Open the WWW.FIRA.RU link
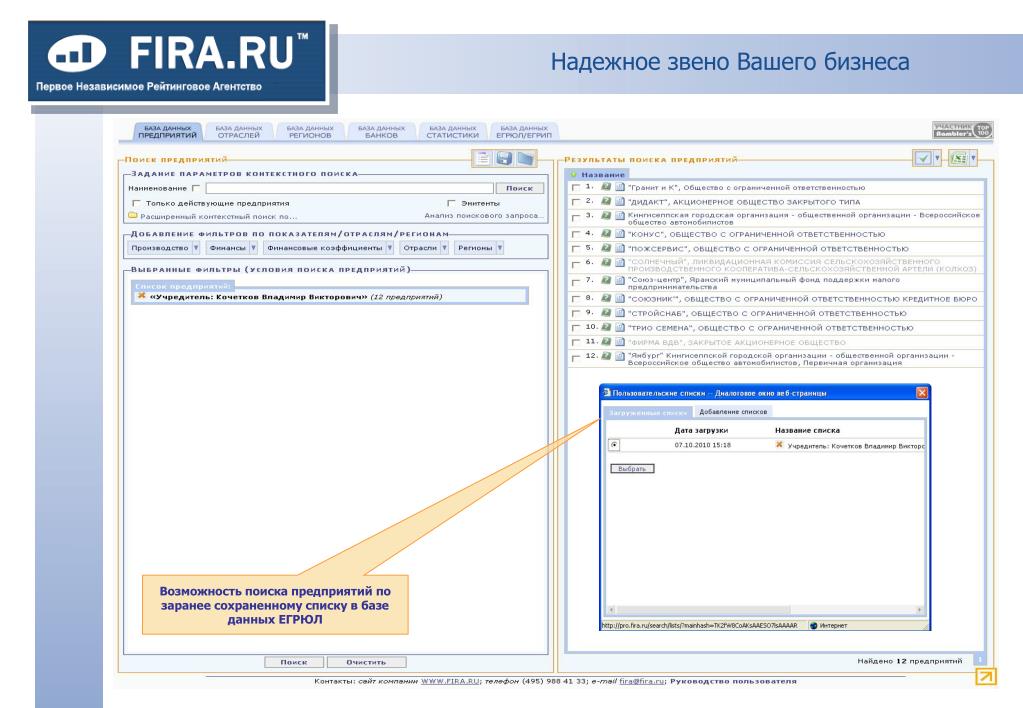The width and height of the screenshot is (1023, 708). coord(450,681)
